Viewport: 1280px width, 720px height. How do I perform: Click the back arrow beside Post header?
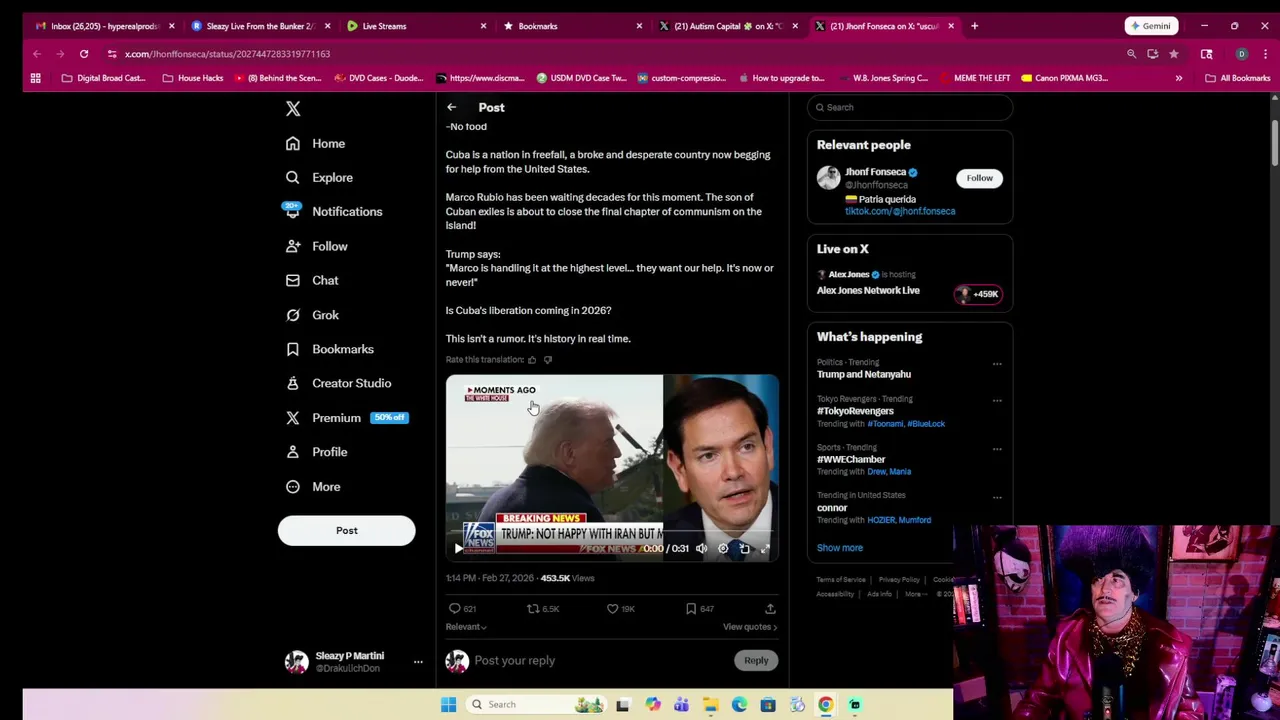tap(452, 107)
